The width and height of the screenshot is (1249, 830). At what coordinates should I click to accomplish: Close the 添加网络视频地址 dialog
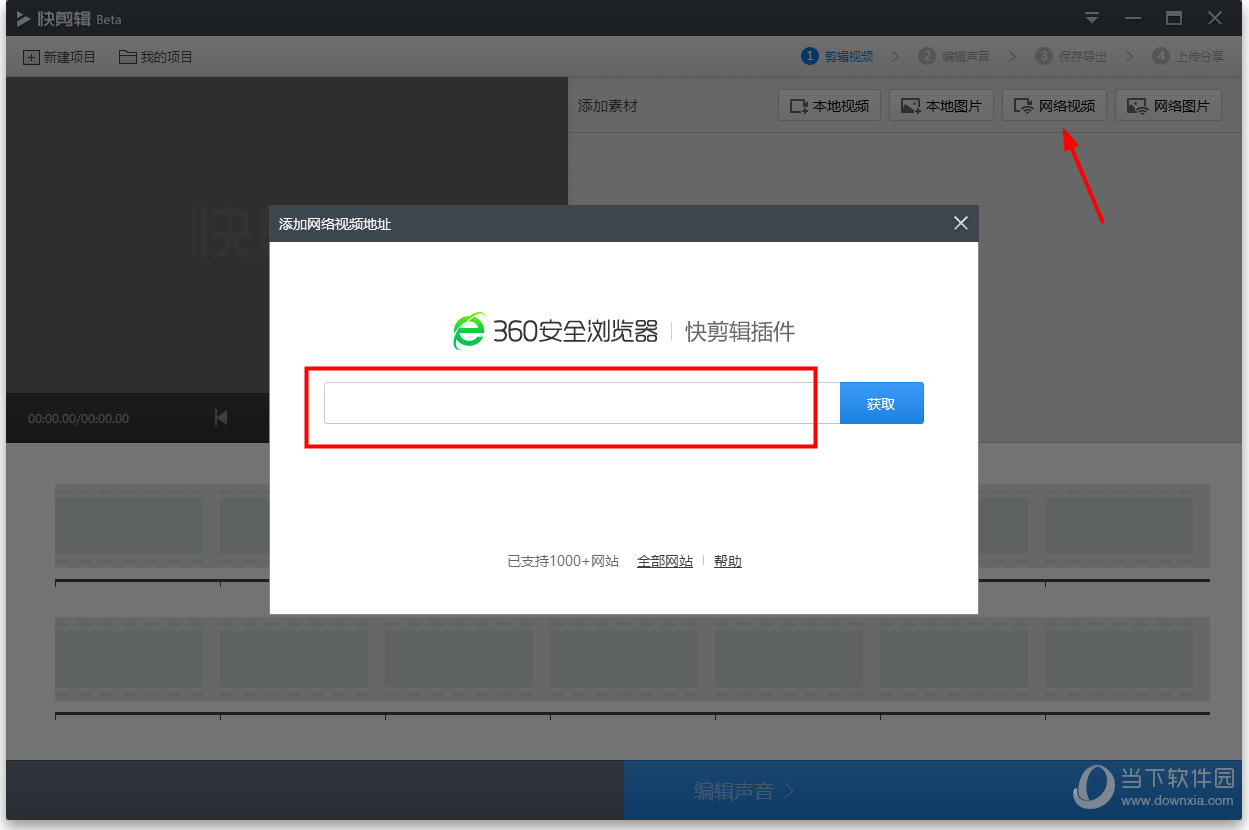(961, 223)
